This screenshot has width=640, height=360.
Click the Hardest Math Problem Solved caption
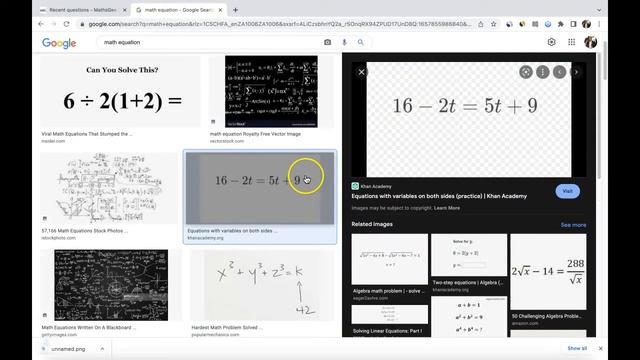coord(227,327)
